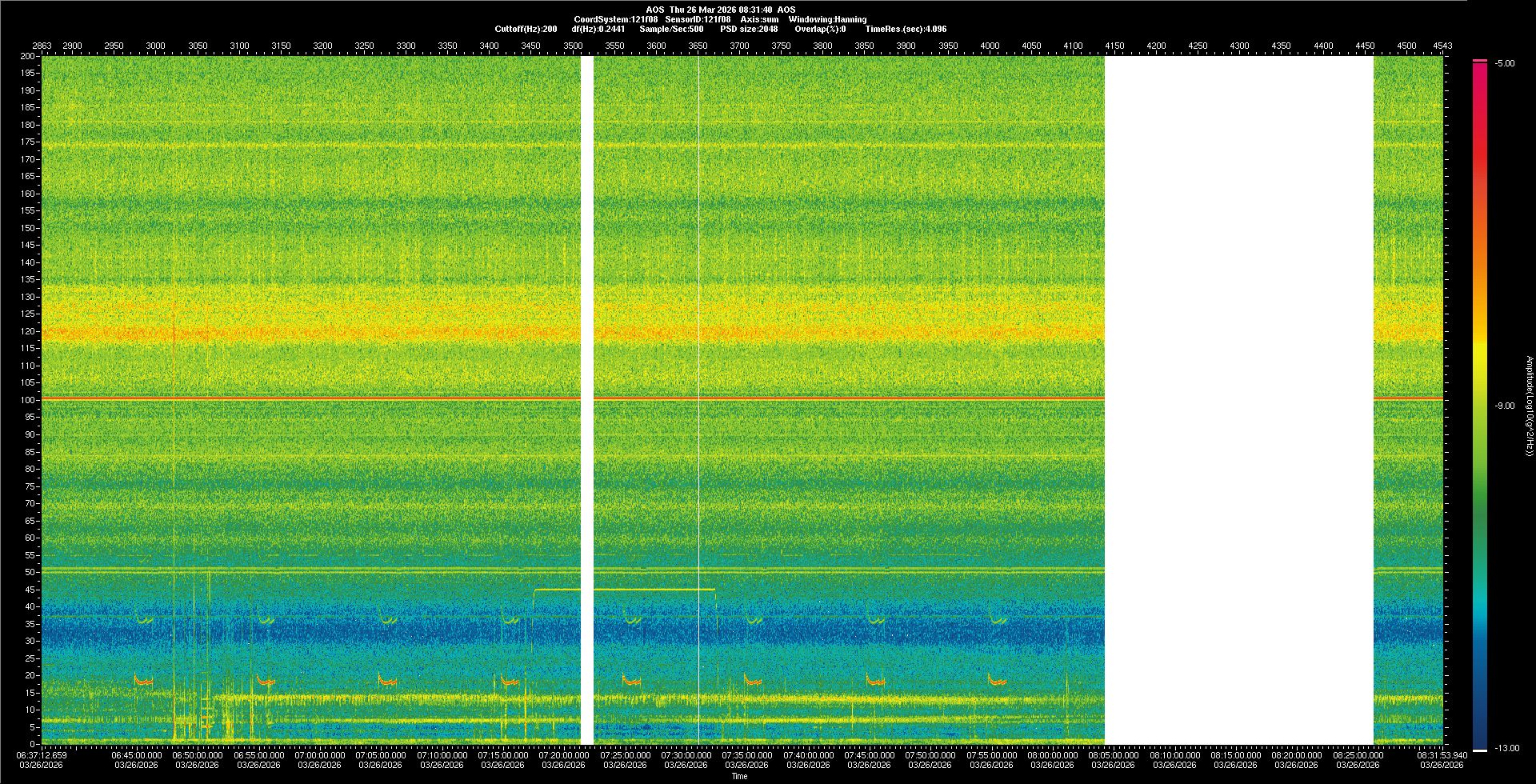Click the 4000 tick on top axis
This screenshot has height=784, width=1536.
pyautogui.click(x=990, y=46)
